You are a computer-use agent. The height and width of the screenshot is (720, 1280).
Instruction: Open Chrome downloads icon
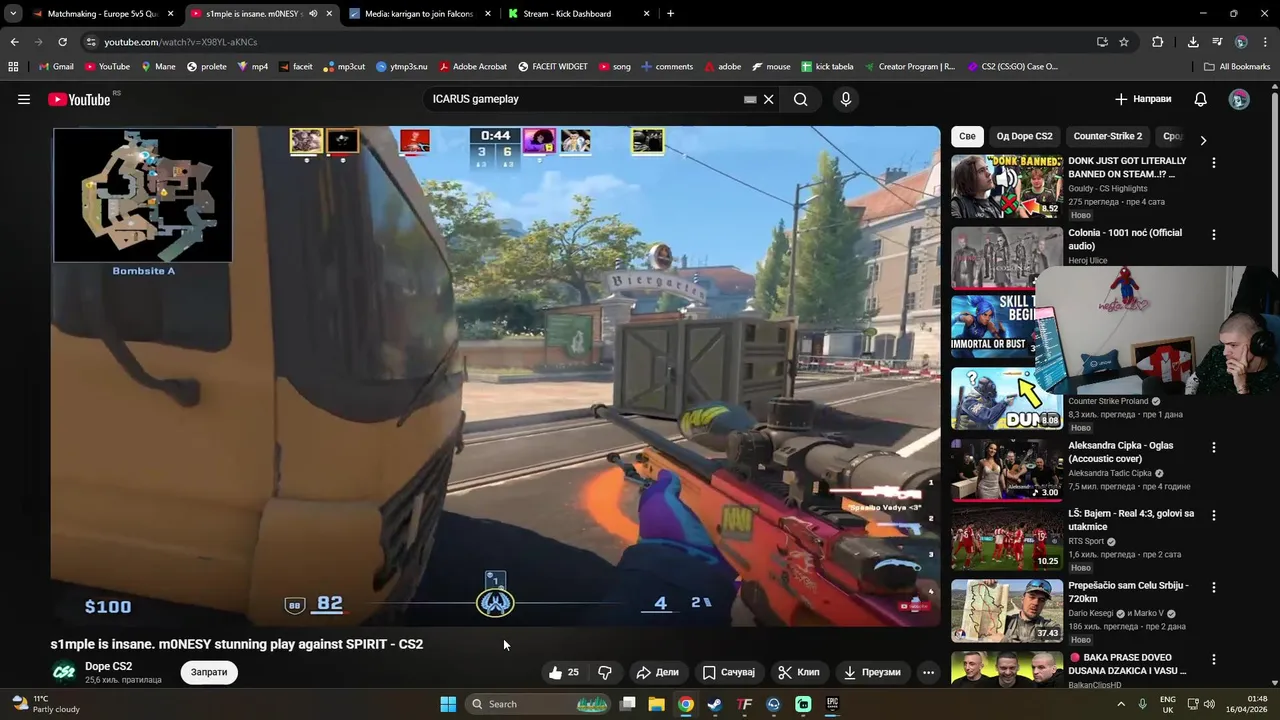(x=1193, y=42)
